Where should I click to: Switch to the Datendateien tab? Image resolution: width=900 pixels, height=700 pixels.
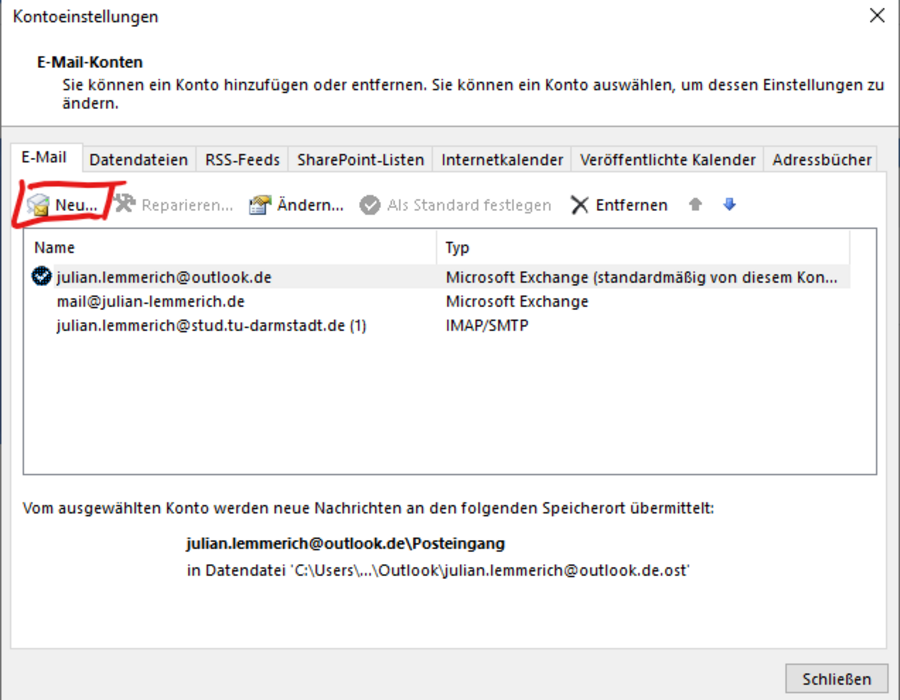(139, 160)
